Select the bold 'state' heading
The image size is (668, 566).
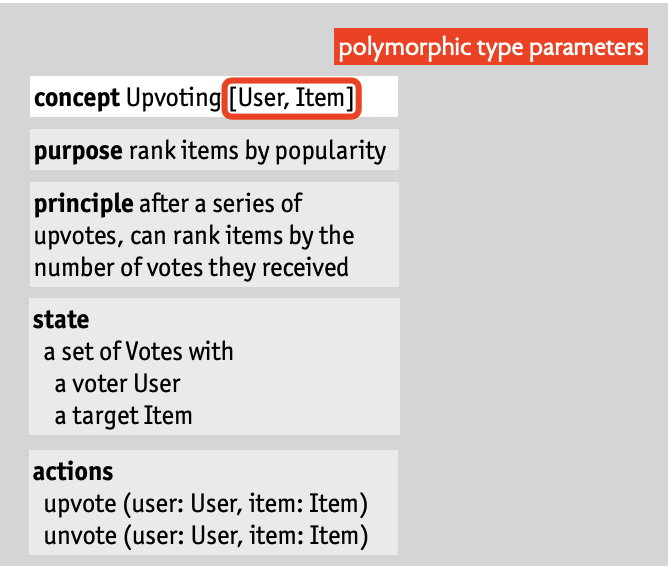[x=61, y=319]
